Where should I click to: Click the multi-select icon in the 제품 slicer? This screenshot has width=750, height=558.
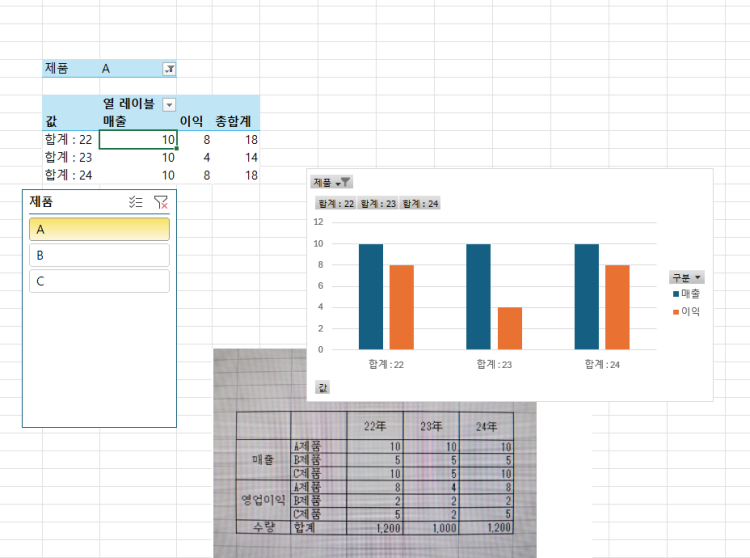(x=136, y=202)
